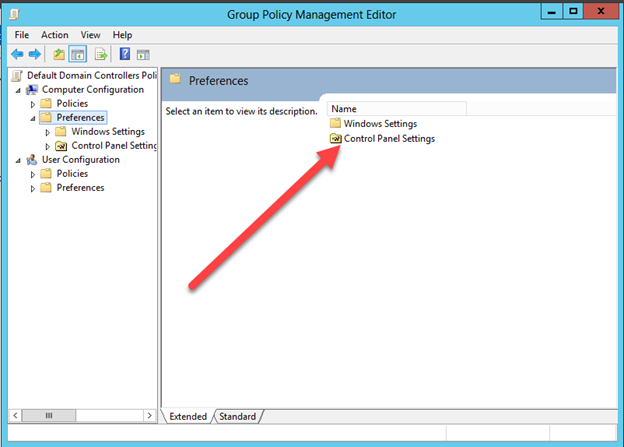Click the User Configuration user icon
This screenshot has width=624, height=447.
(x=32, y=160)
